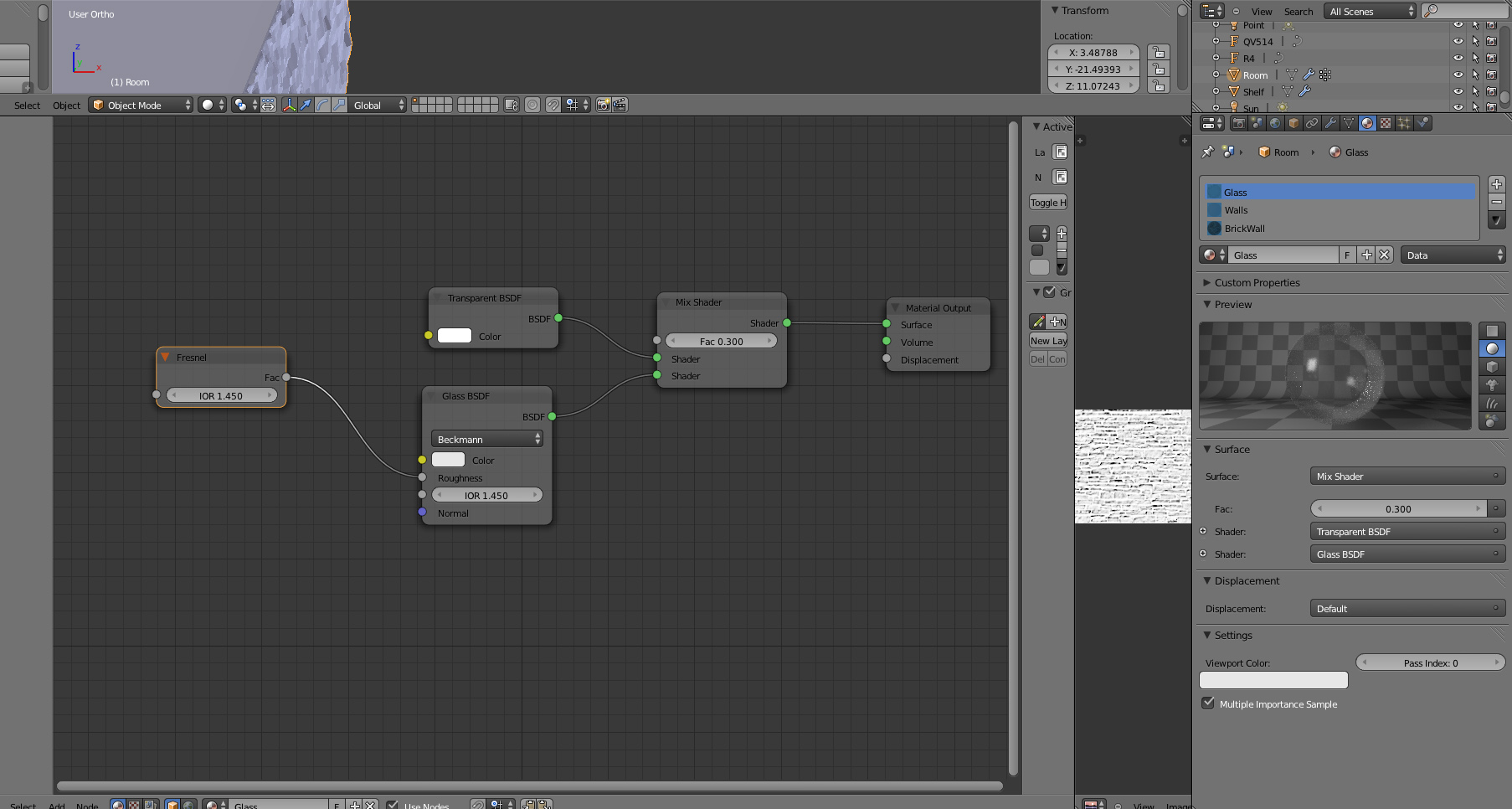Set material preview to cube shape
Screen dimensions: 1512x809
(x=1492, y=367)
